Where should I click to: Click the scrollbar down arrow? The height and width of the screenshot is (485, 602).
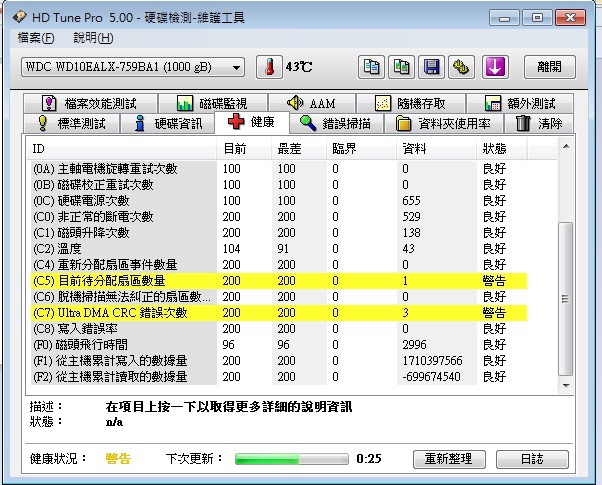pos(566,385)
